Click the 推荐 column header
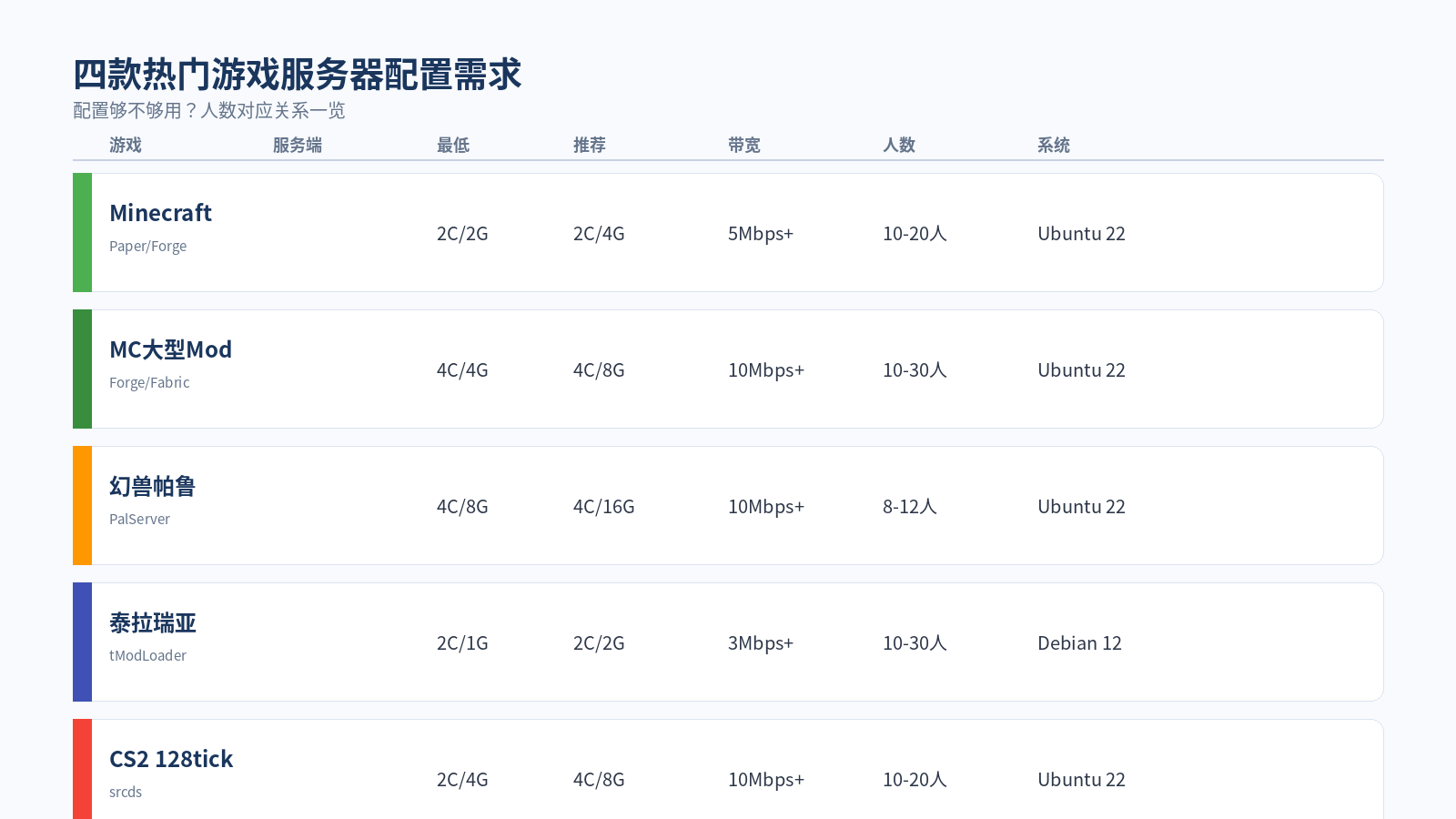The width and height of the screenshot is (1456, 819). coord(590,145)
